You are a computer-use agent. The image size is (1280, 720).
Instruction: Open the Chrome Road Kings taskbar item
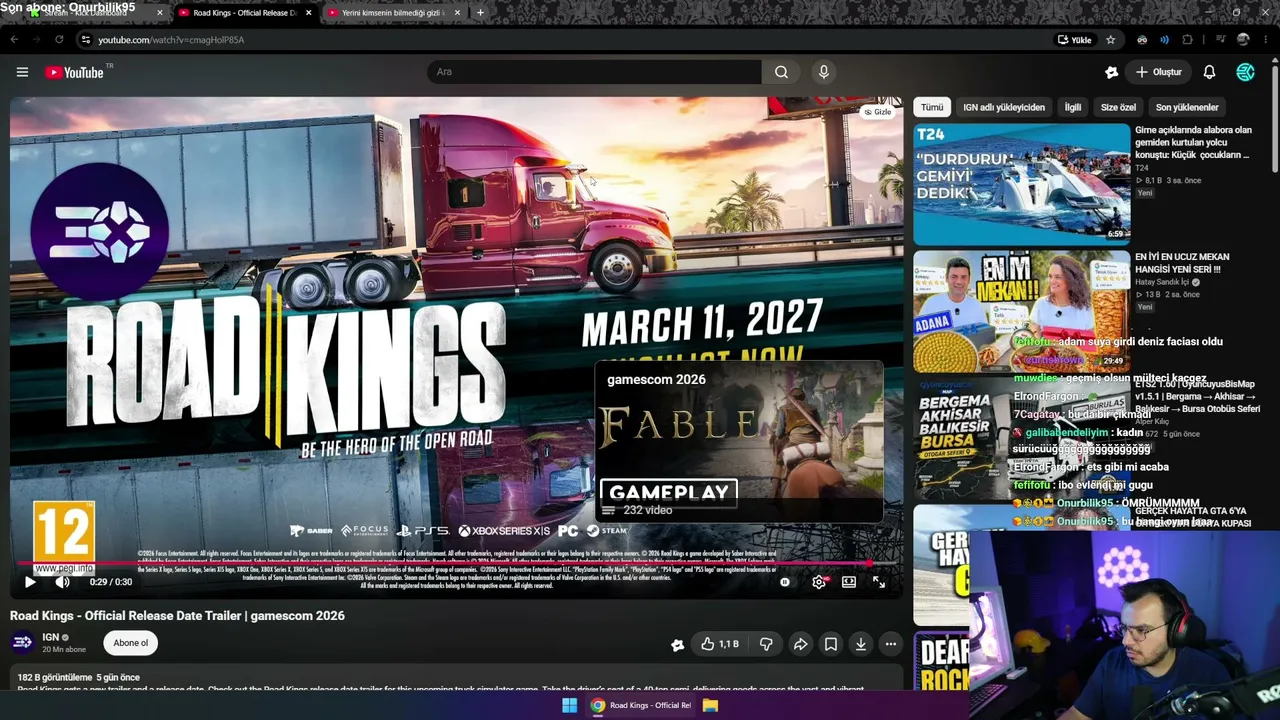point(641,705)
